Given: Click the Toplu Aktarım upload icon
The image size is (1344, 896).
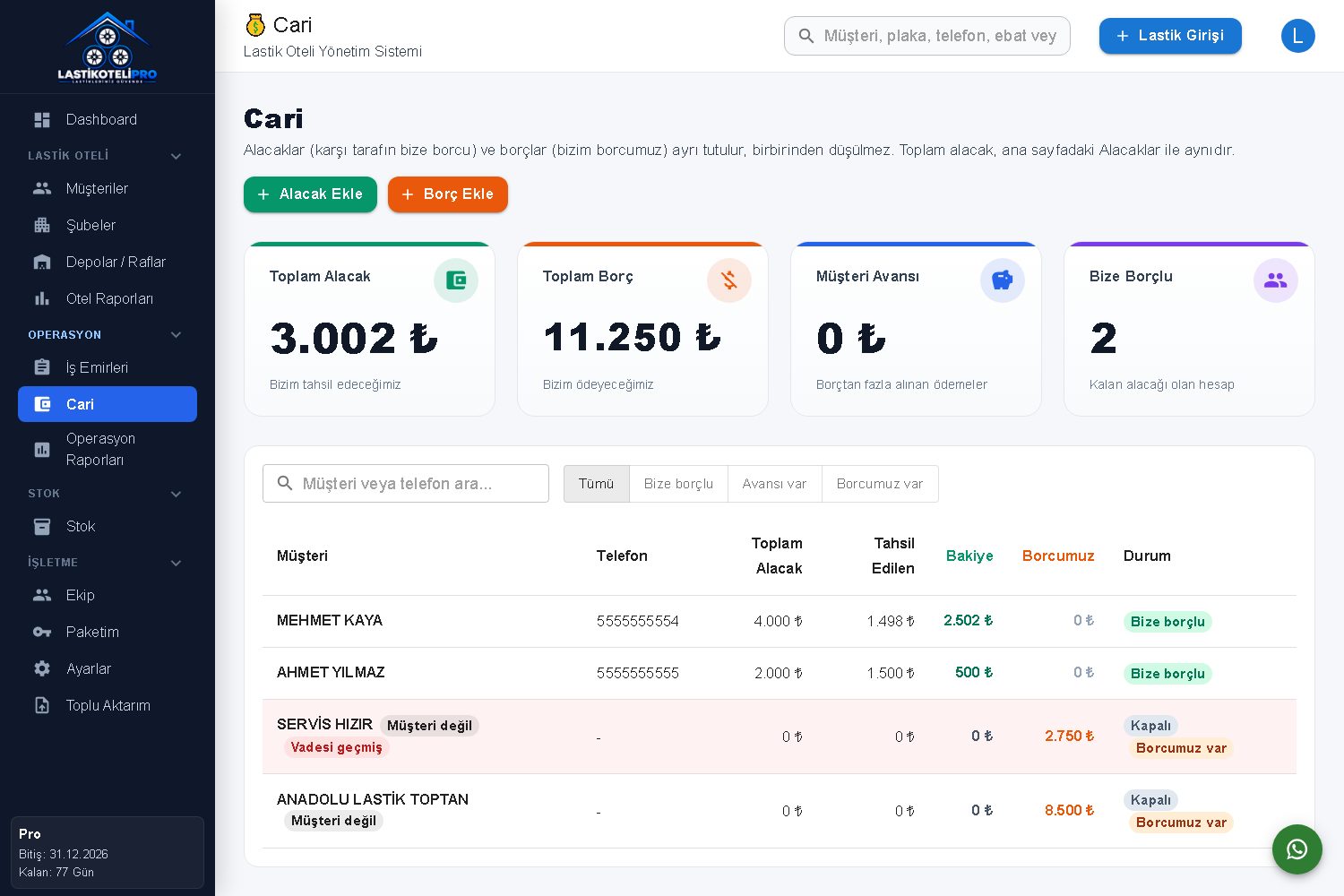Looking at the screenshot, I should tap(42, 706).
